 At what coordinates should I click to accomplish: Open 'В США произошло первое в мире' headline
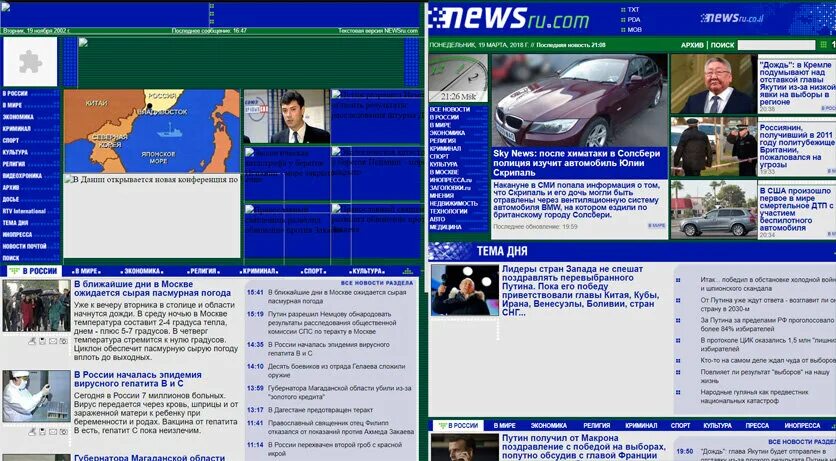point(797,209)
